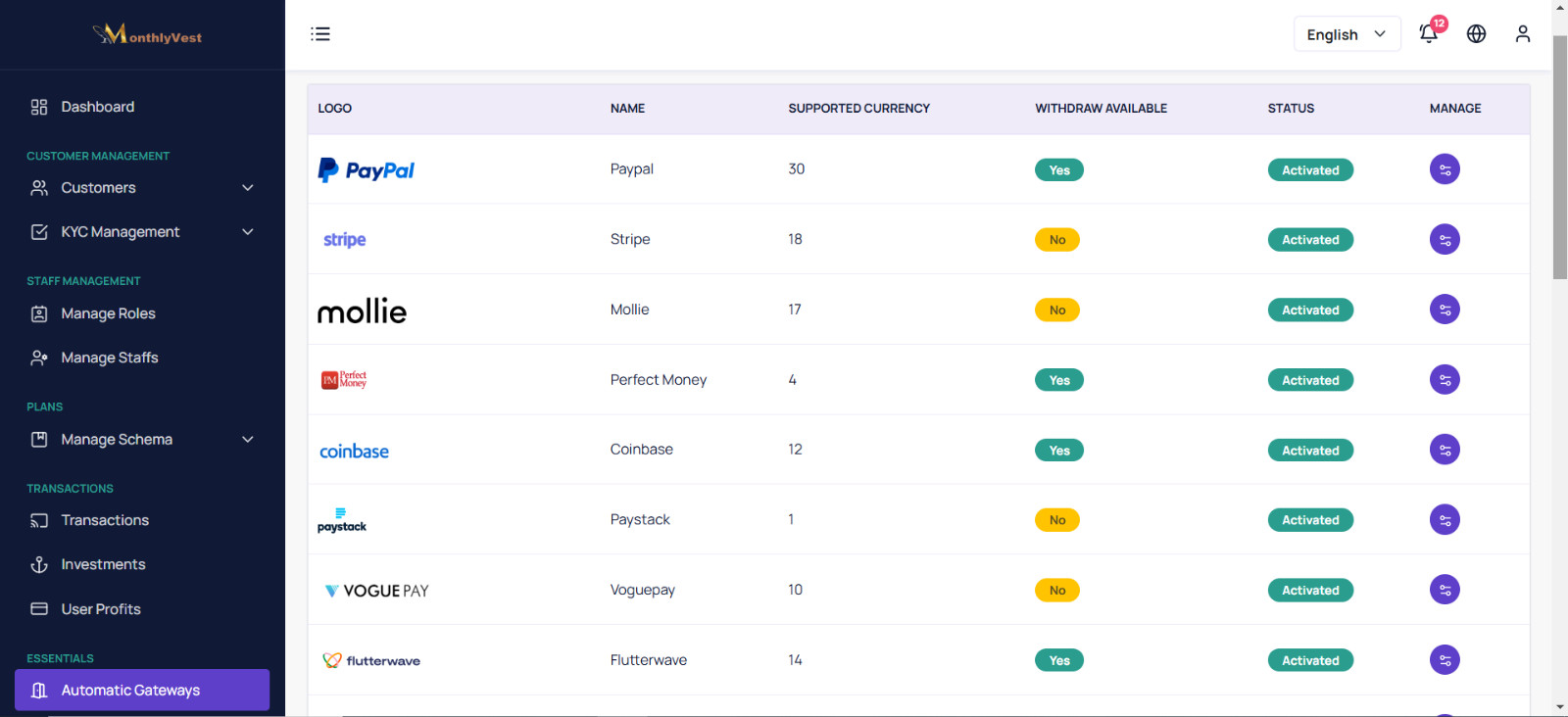Click the Coinbase logo

coord(354,452)
